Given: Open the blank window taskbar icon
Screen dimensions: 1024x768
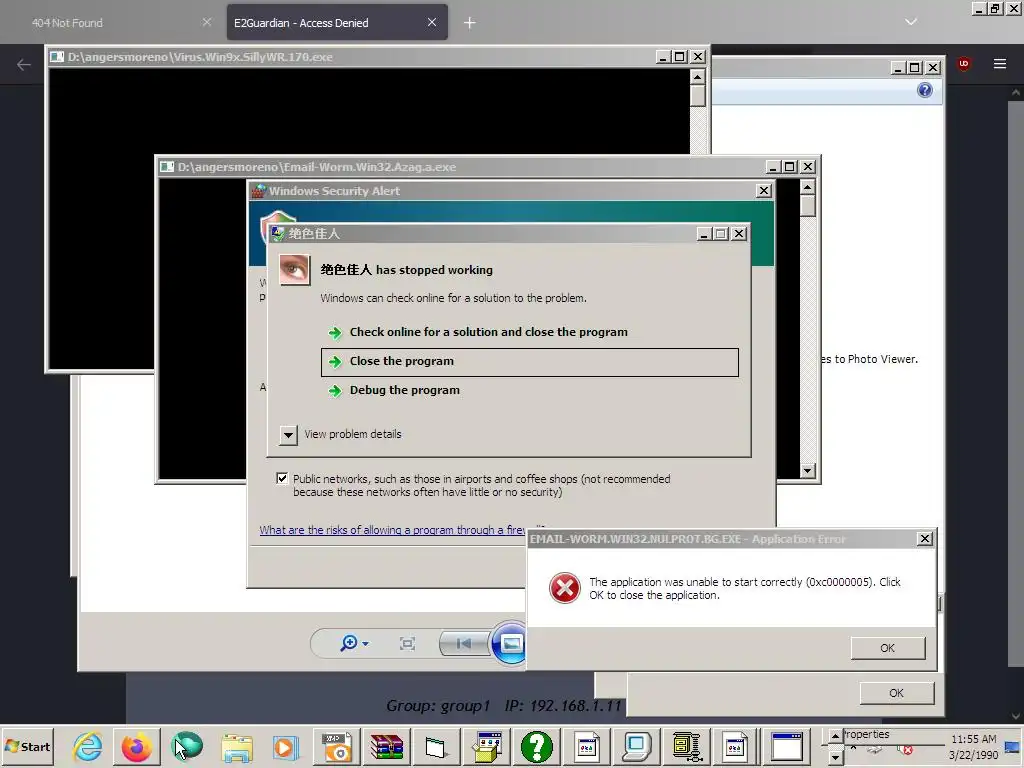Looking at the screenshot, I should tap(786, 747).
